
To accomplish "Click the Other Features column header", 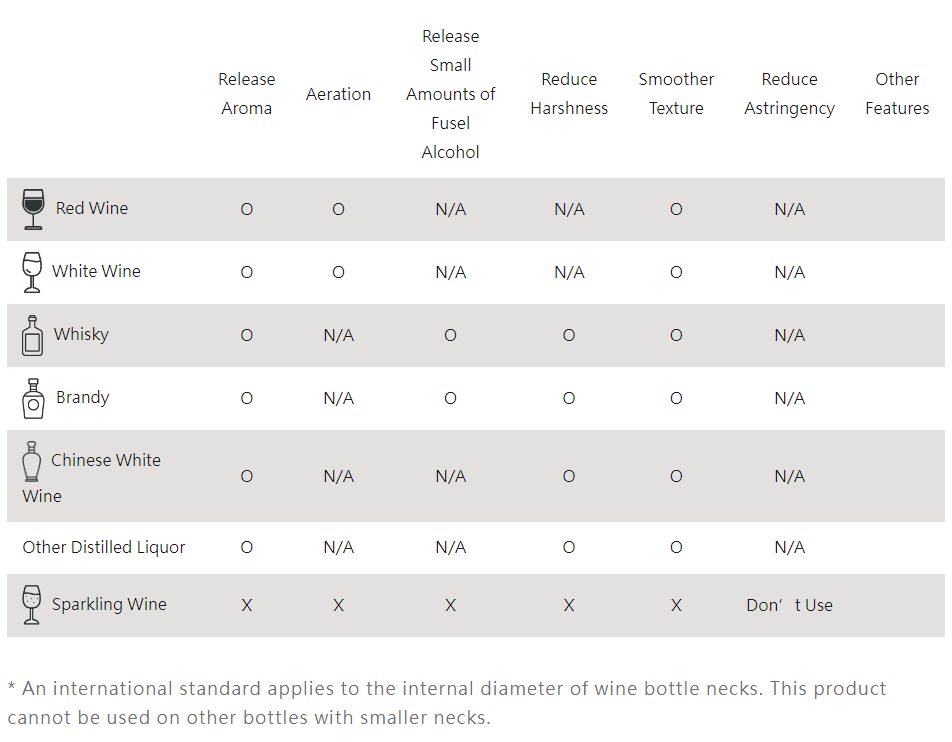I will pyautogui.click(x=897, y=94).
